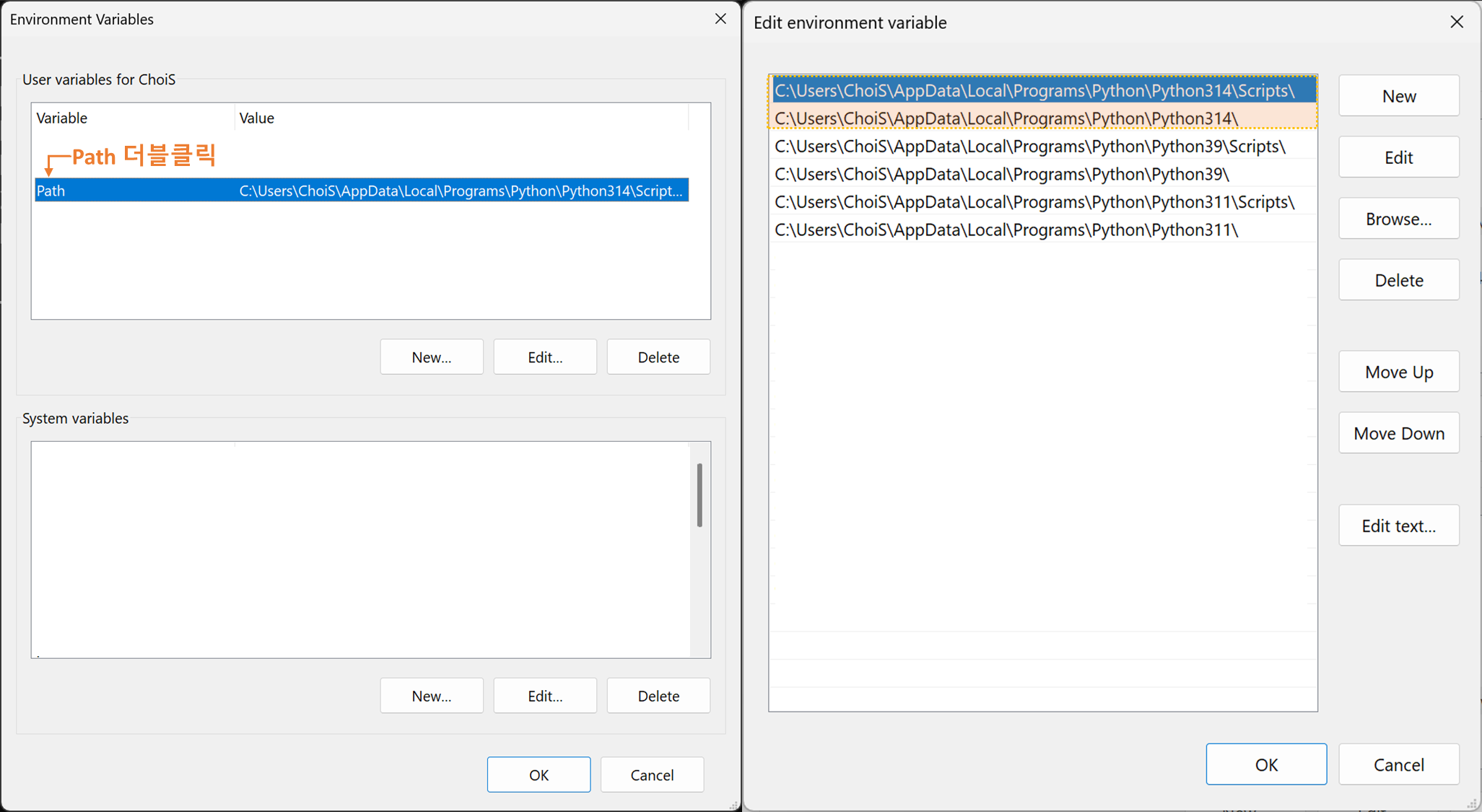Image resolution: width=1482 pixels, height=812 pixels.
Task: Click New in System variables section
Action: point(431,696)
